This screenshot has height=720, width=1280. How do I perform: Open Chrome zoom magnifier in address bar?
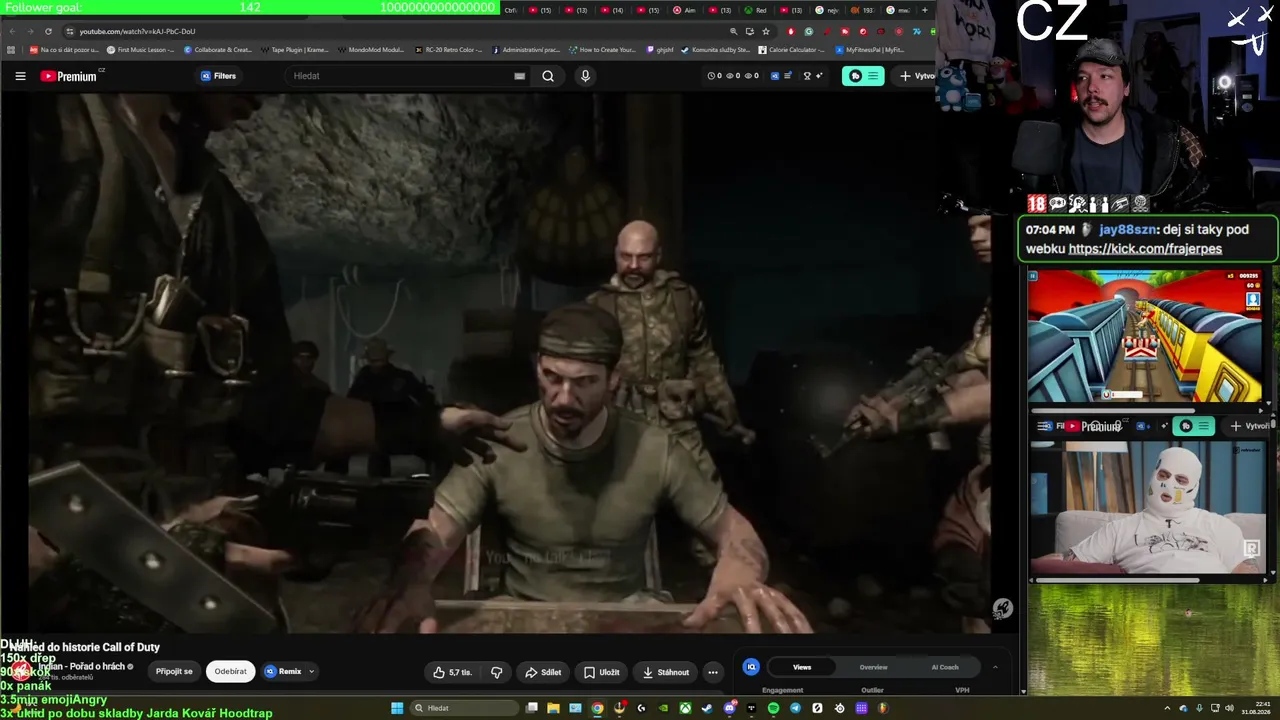733,31
